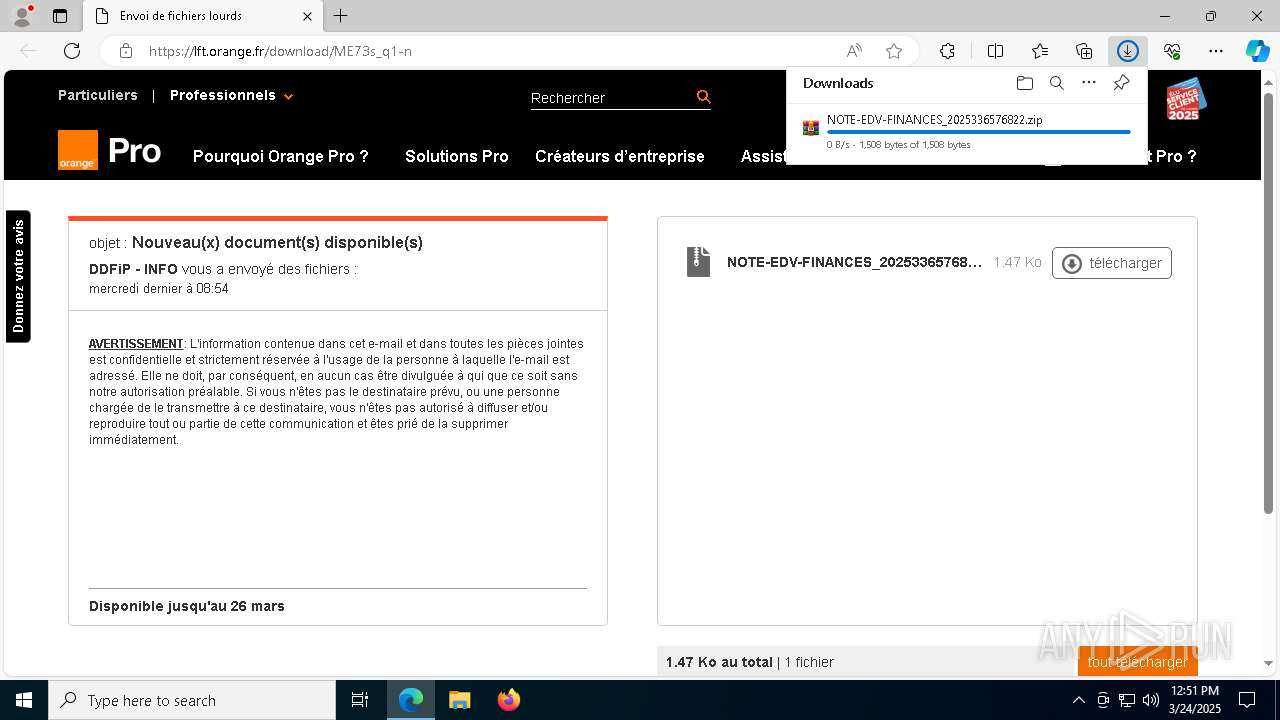The height and width of the screenshot is (720, 1280).
Task: Open Pourquoi Orange Pro ? menu
Action: point(280,156)
